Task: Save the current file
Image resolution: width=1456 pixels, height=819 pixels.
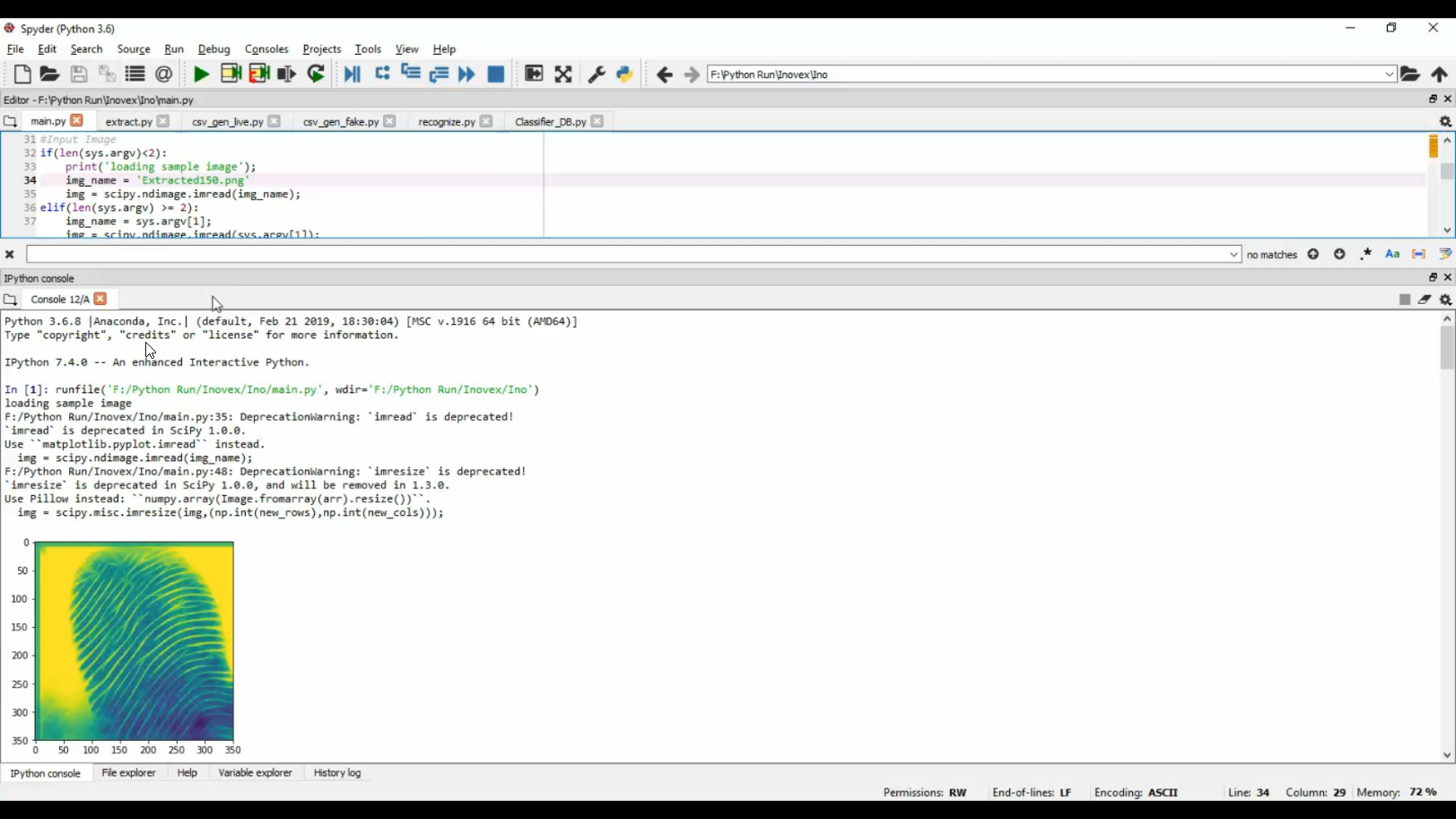Action: click(79, 74)
